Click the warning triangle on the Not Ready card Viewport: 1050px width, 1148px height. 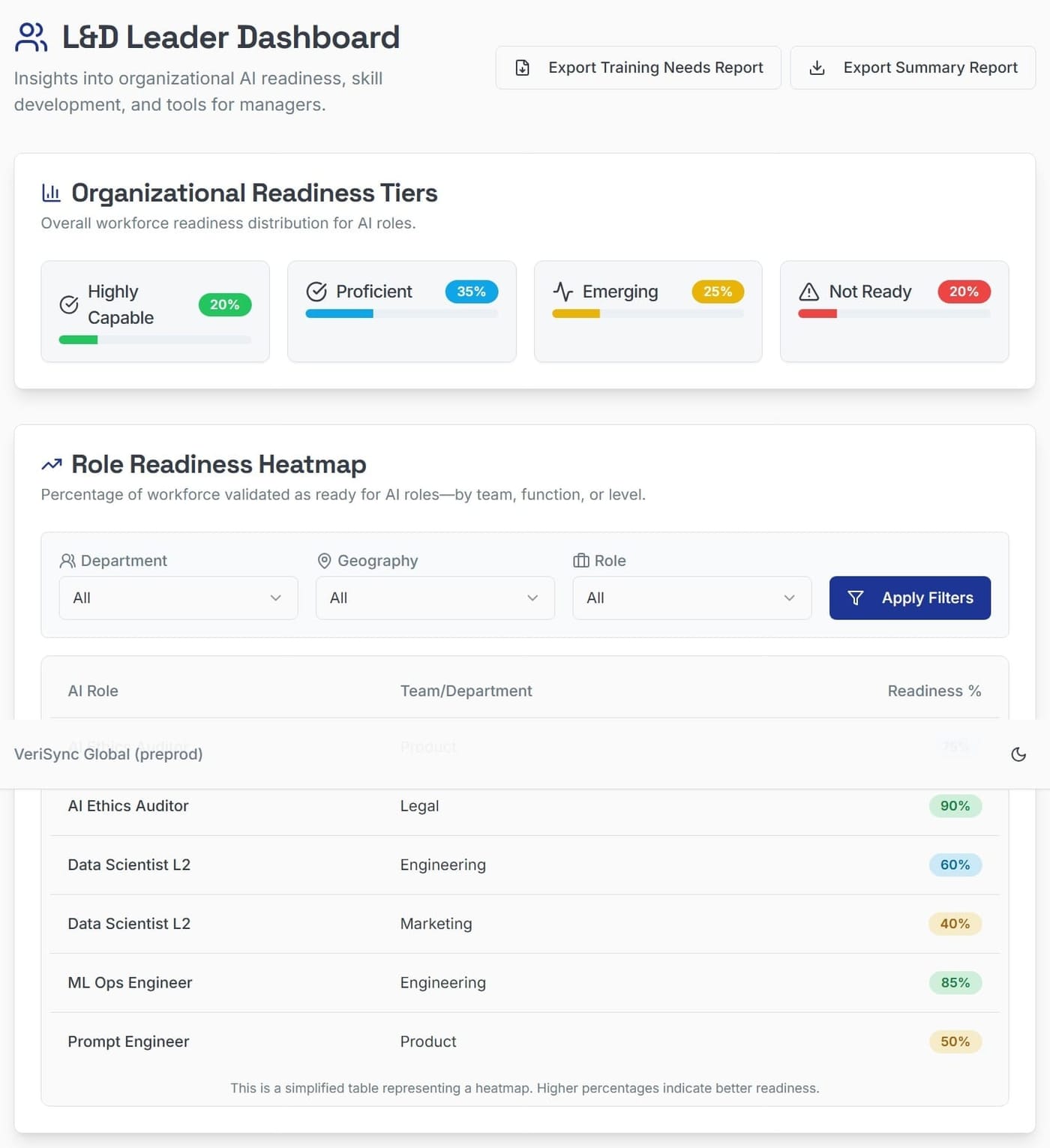coord(809,292)
